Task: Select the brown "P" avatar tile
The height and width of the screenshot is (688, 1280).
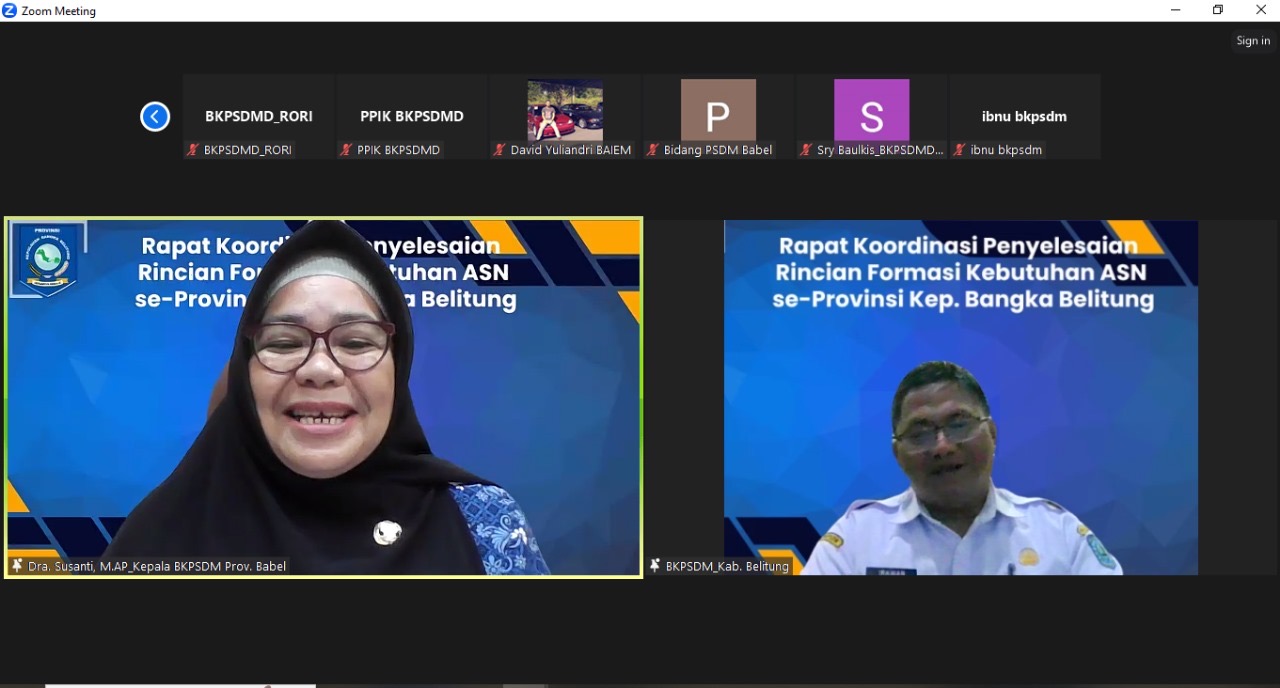Action: 718,110
